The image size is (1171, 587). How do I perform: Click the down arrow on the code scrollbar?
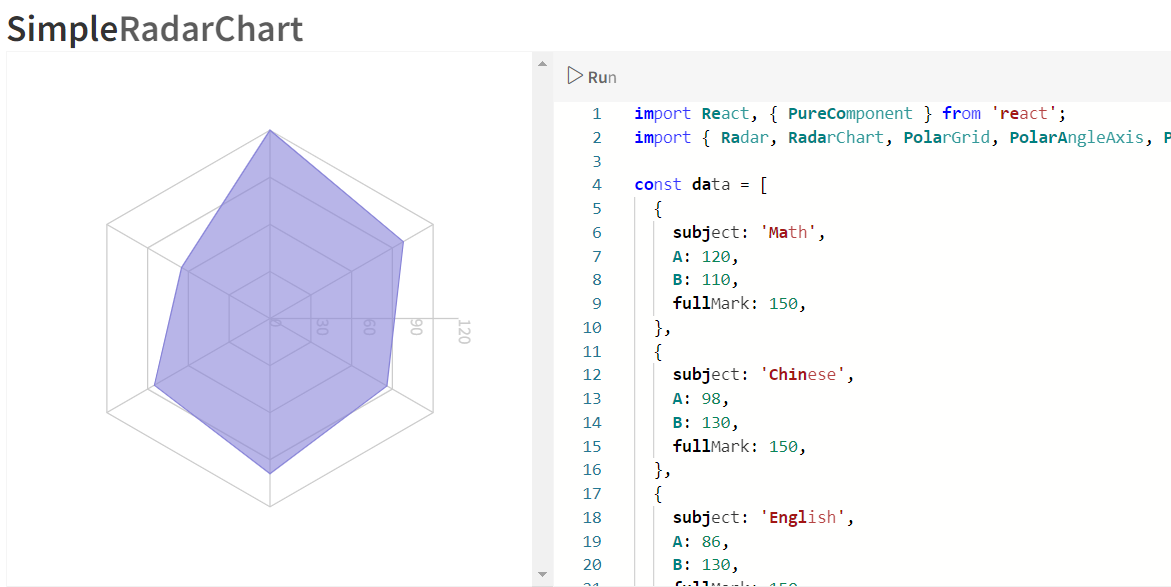[x=542, y=575]
